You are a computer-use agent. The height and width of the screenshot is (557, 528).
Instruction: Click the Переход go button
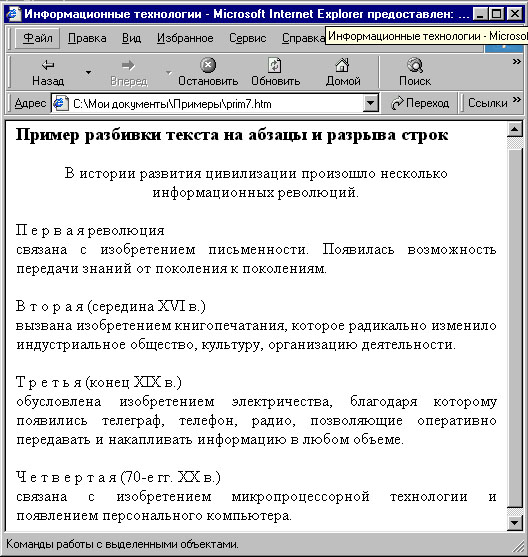point(420,103)
